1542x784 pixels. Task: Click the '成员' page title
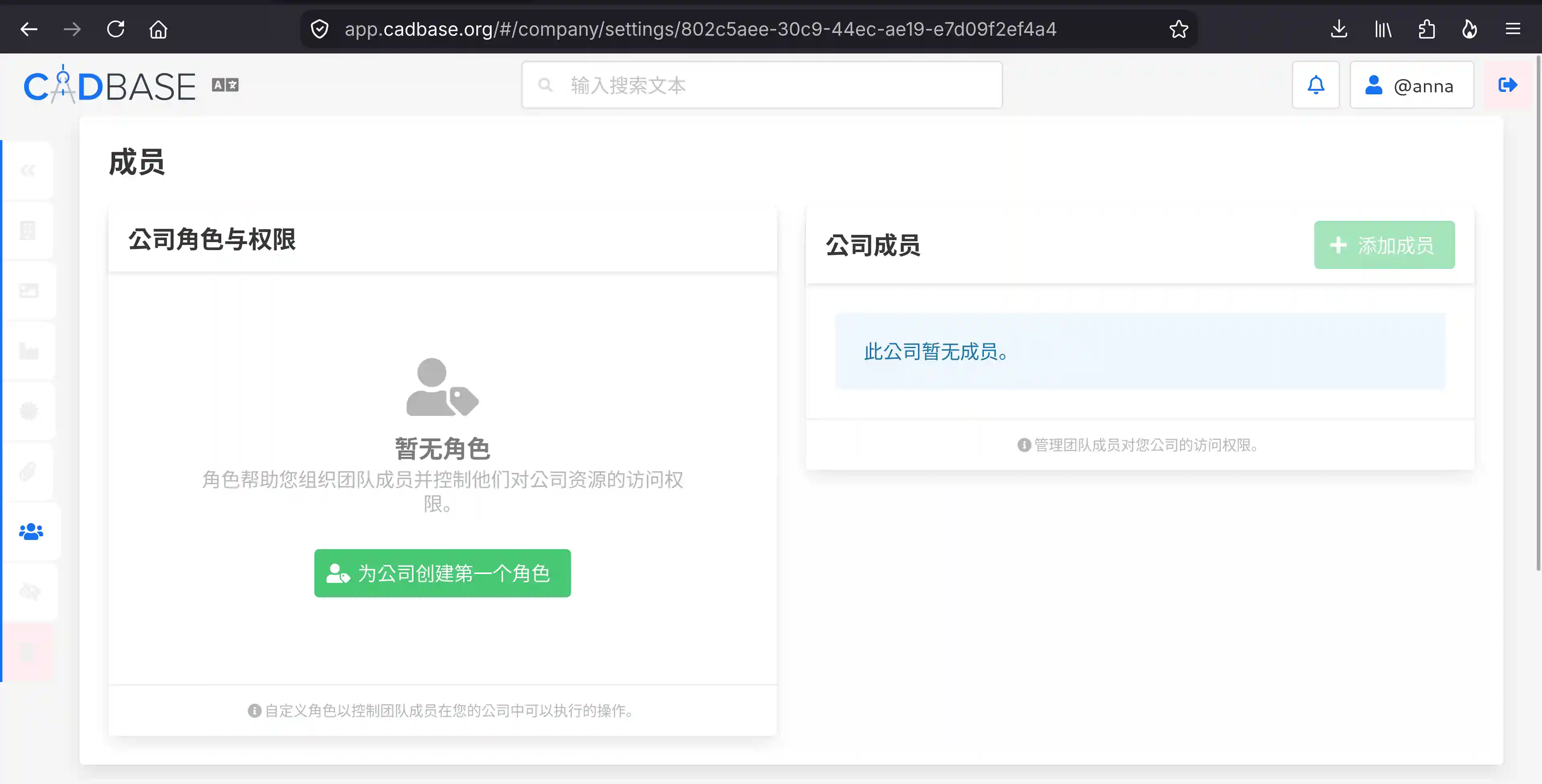click(x=137, y=162)
